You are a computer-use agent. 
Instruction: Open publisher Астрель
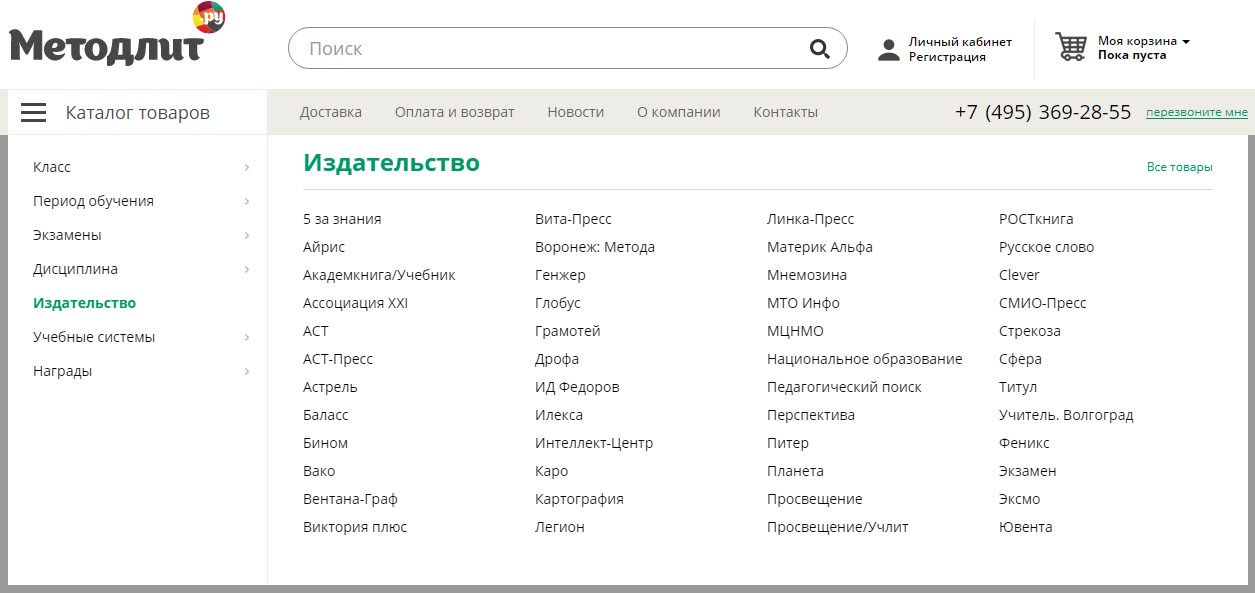[330, 387]
